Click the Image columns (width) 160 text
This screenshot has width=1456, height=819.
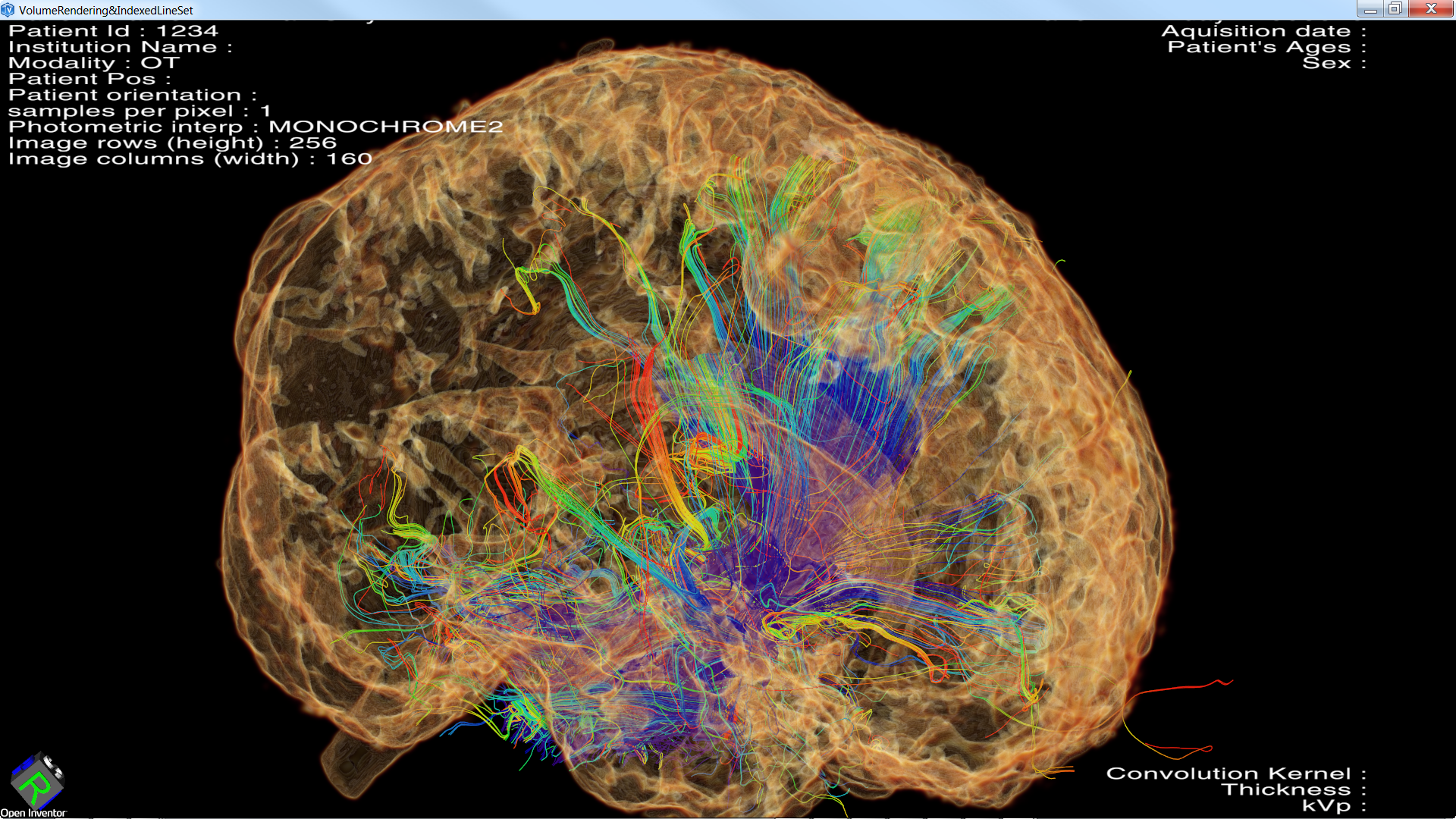click(190, 158)
